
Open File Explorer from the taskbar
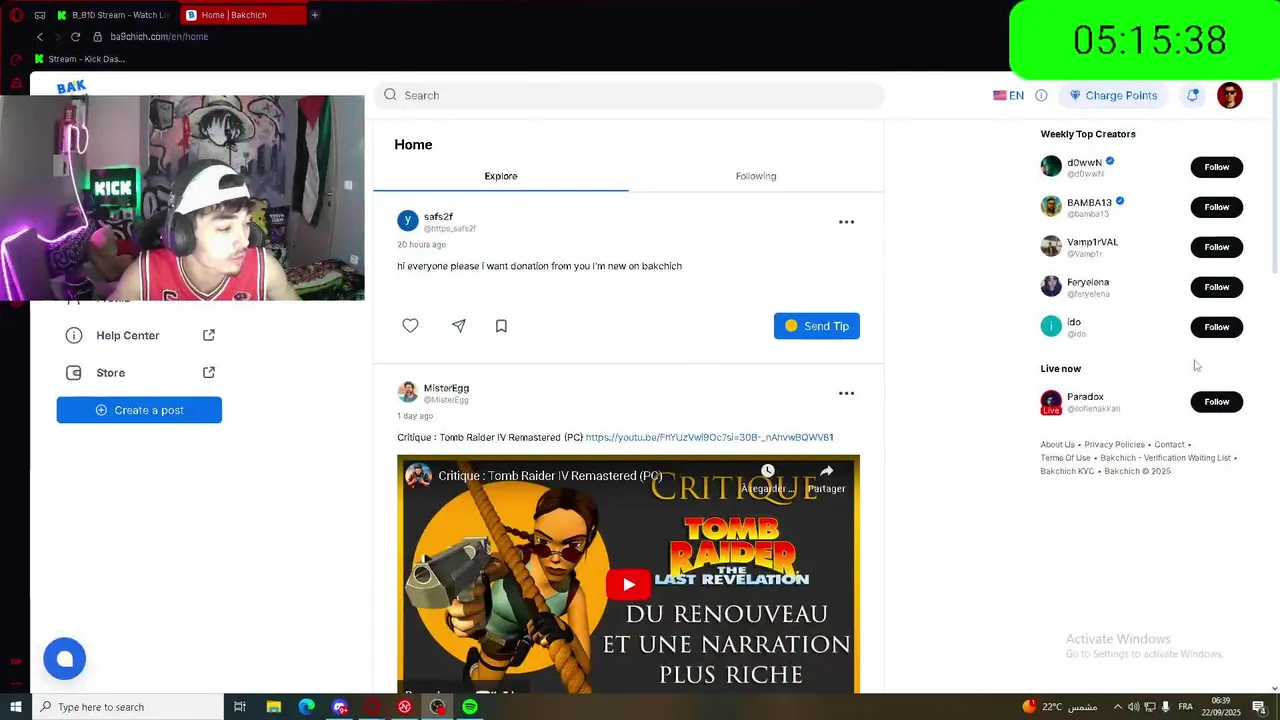click(273, 707)
